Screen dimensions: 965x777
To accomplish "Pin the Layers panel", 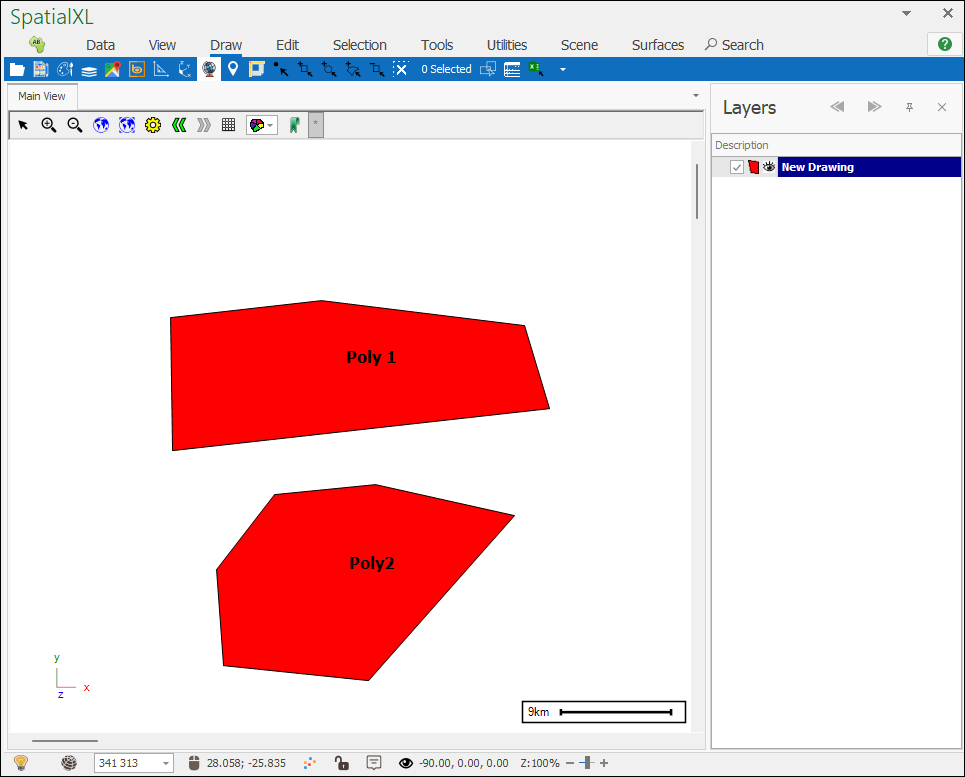I will tap(909, 107).
